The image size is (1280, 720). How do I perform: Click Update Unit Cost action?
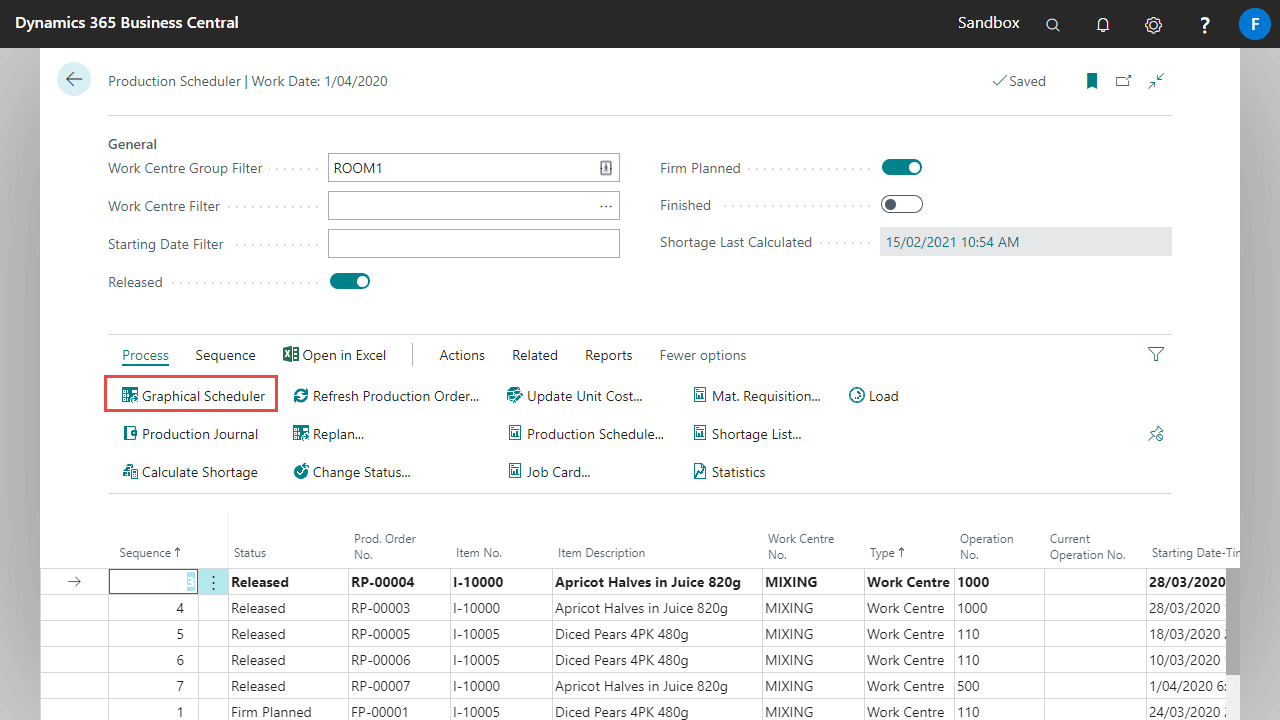pos(574,396)
